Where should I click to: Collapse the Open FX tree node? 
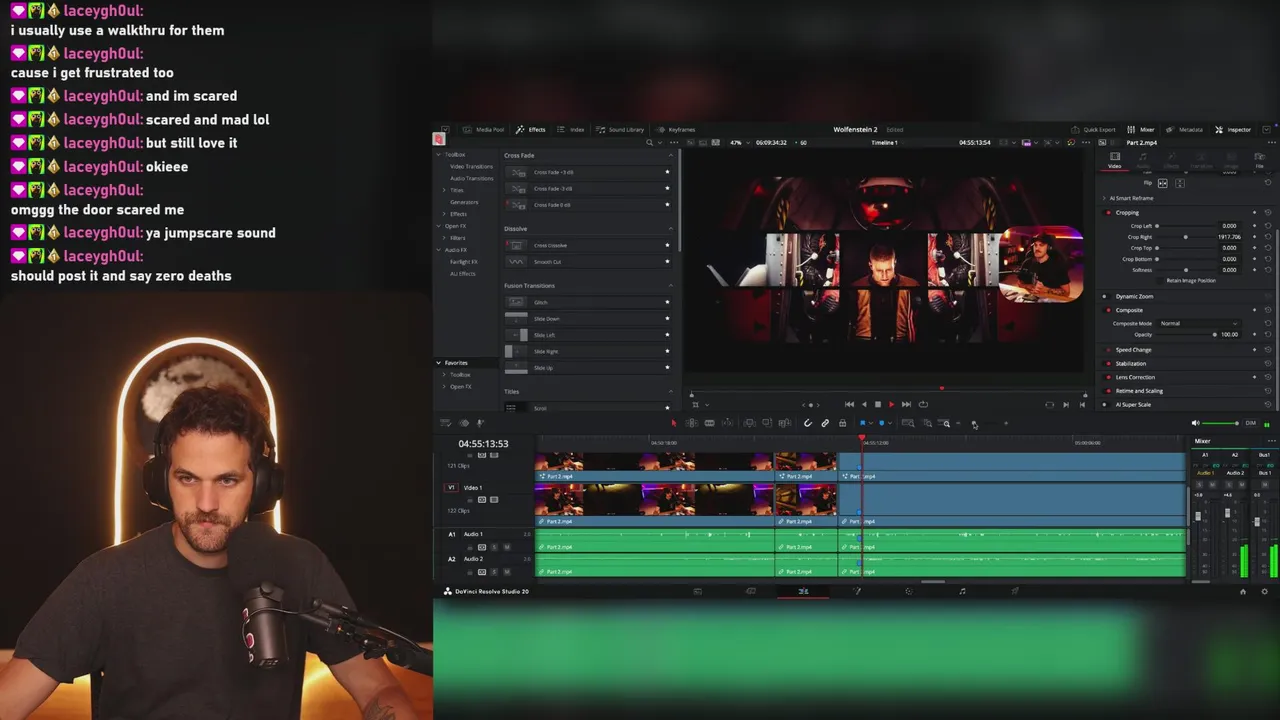438,226
